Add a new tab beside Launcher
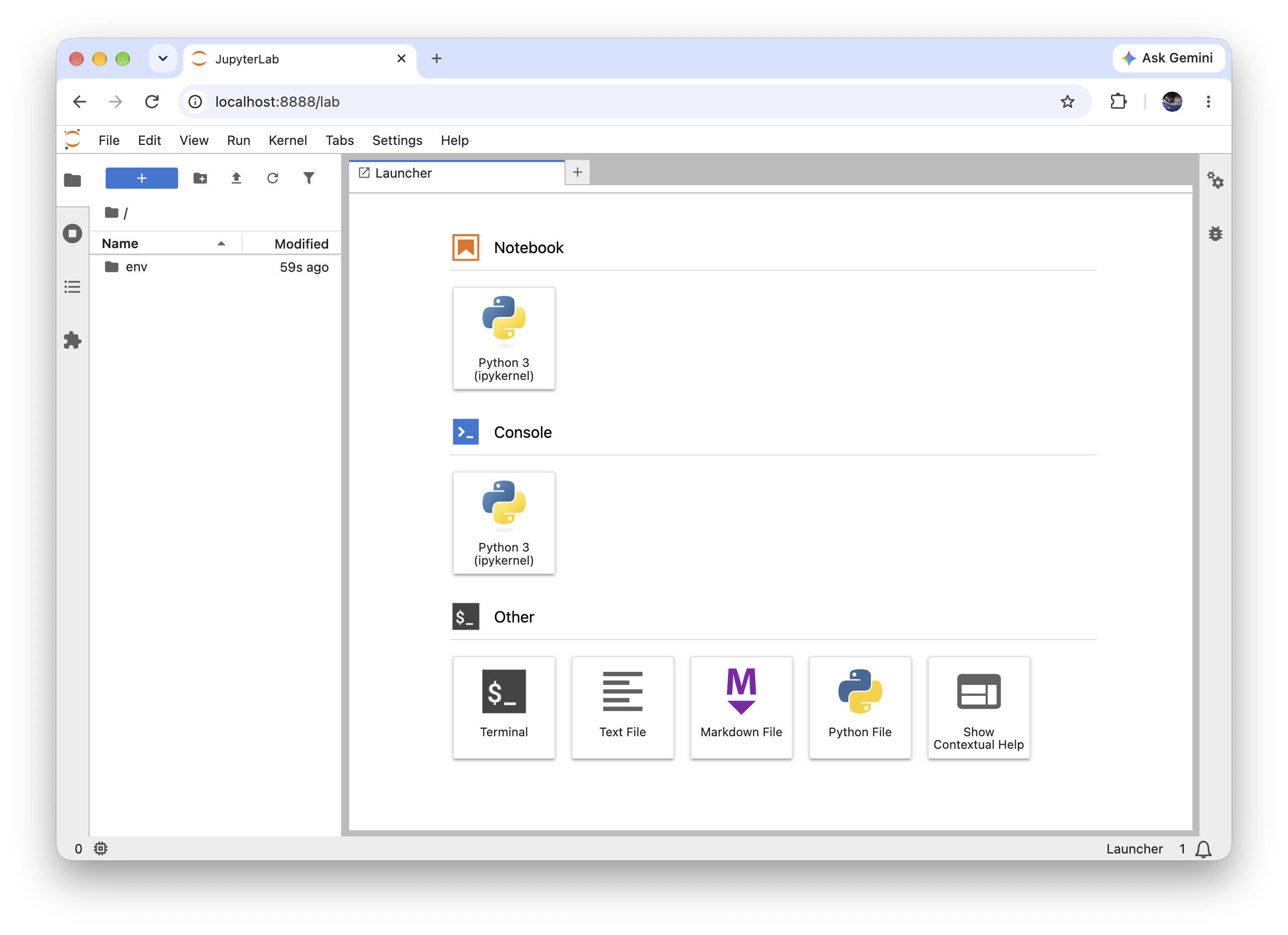The width and height of the screenshot is (1288, 935). tap(578, 172)
